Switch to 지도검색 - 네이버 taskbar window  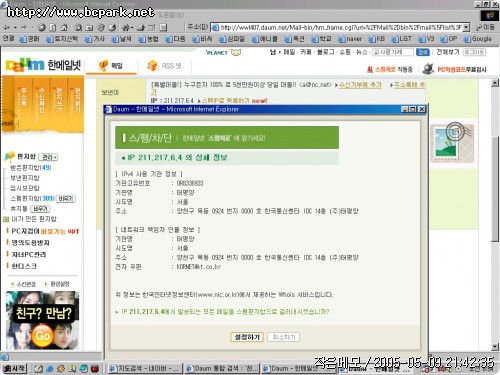pos(145,368)
